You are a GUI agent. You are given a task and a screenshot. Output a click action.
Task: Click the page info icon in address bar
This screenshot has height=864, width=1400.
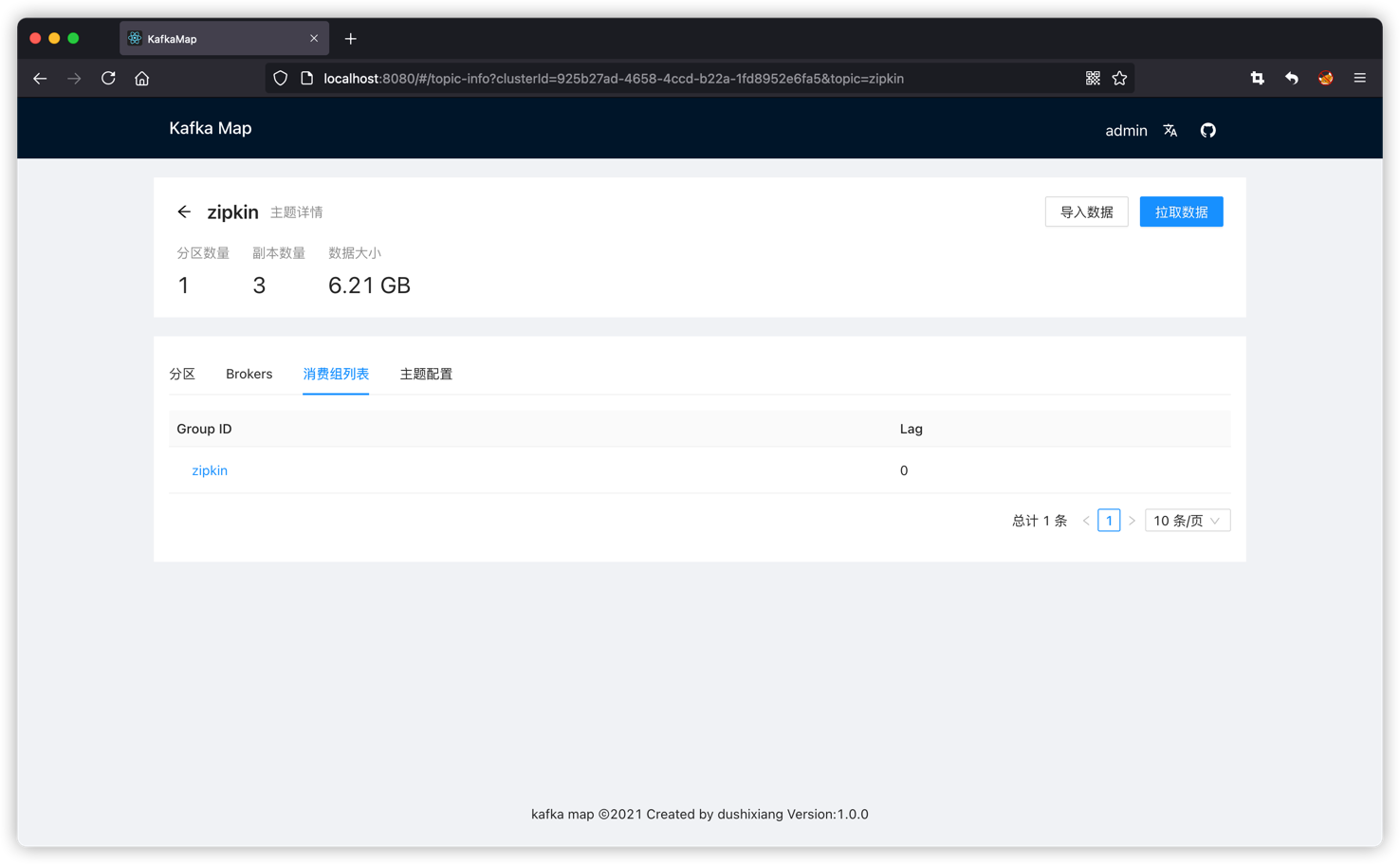click(x=306, y=79)
